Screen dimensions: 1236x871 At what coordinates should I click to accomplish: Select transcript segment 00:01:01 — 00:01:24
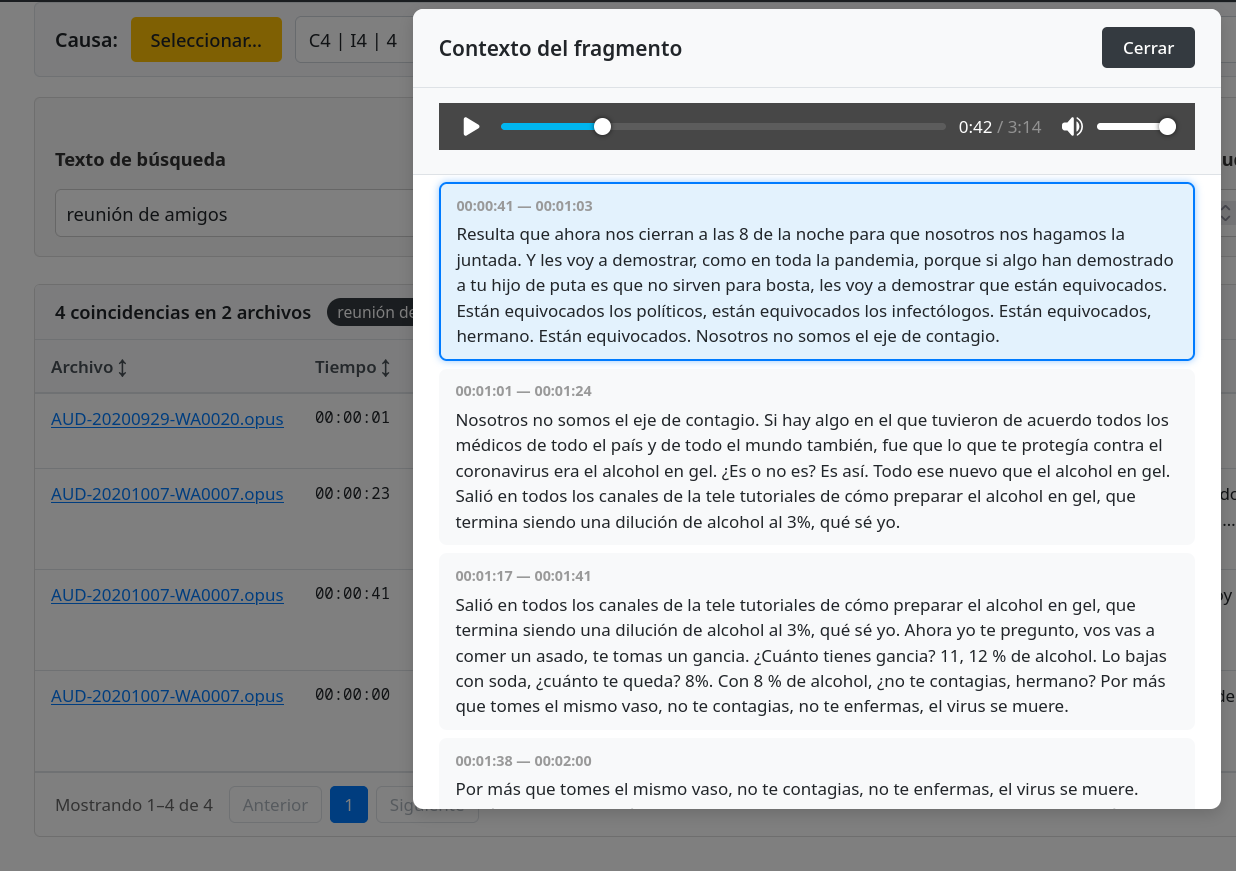pyautogui.click(x=817, y=457)
